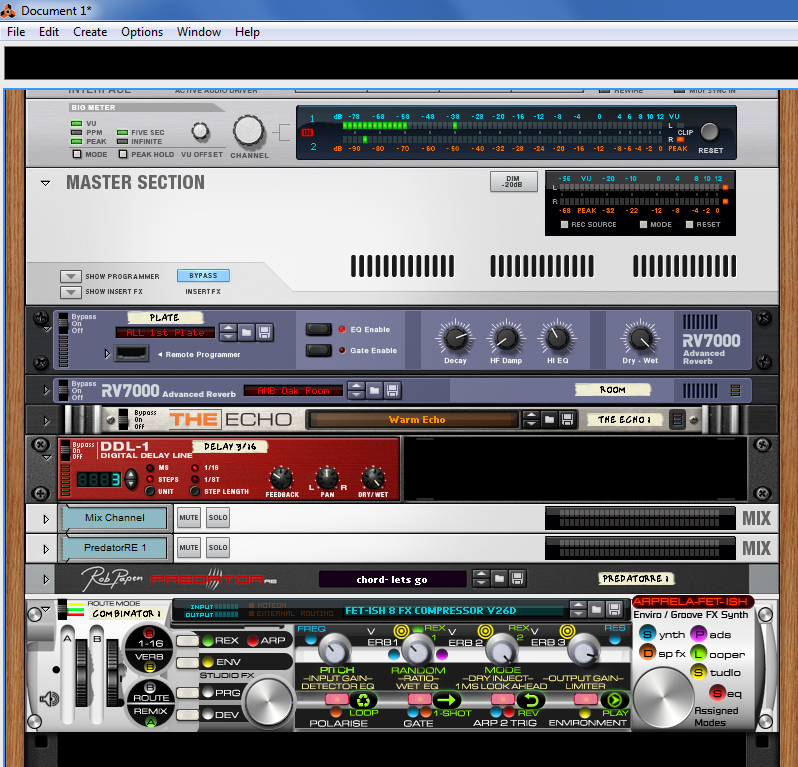
Task: Adjust the VU OFFSET knob
Action: 201,132
